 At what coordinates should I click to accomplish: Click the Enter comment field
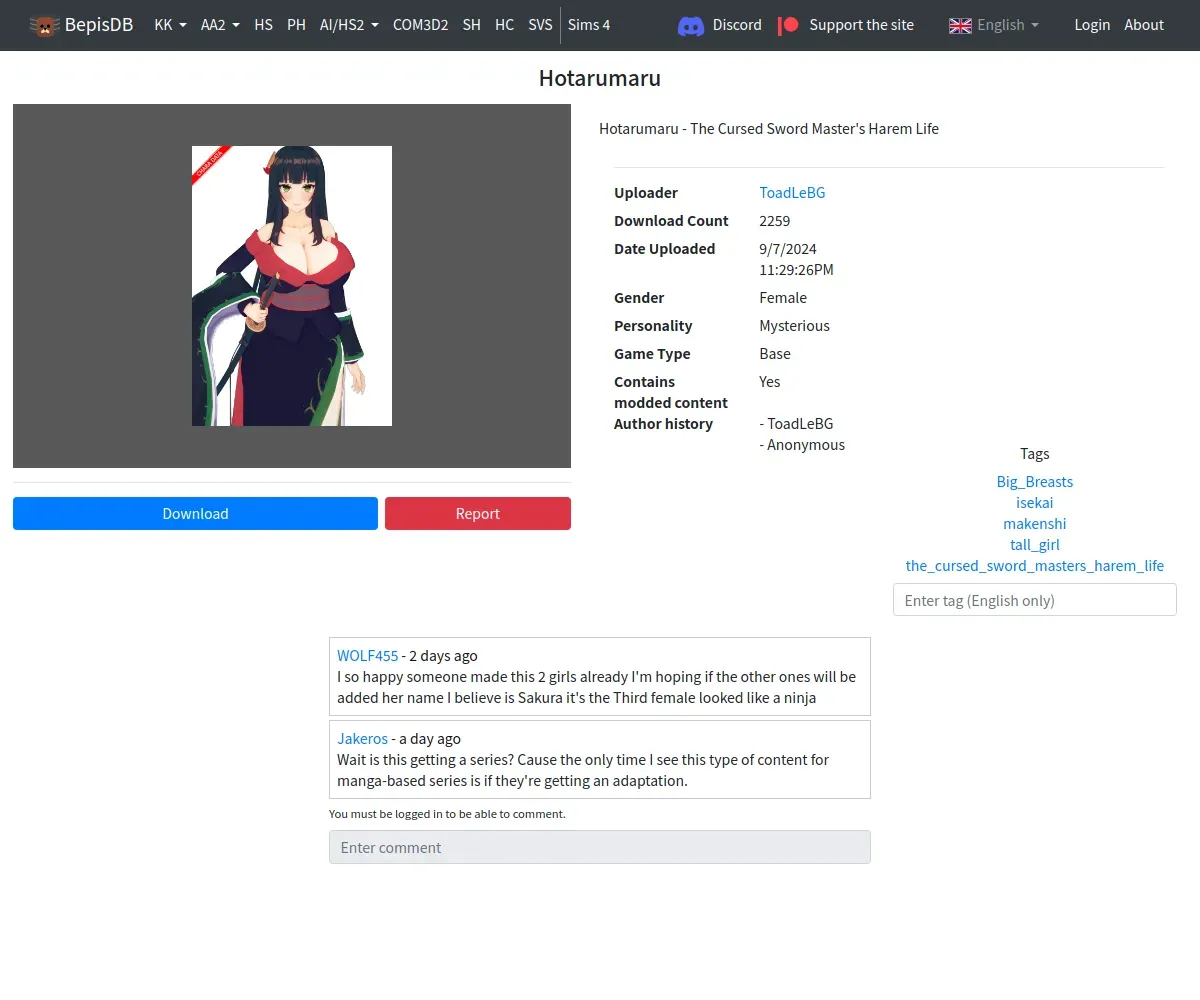coord(600,847)
